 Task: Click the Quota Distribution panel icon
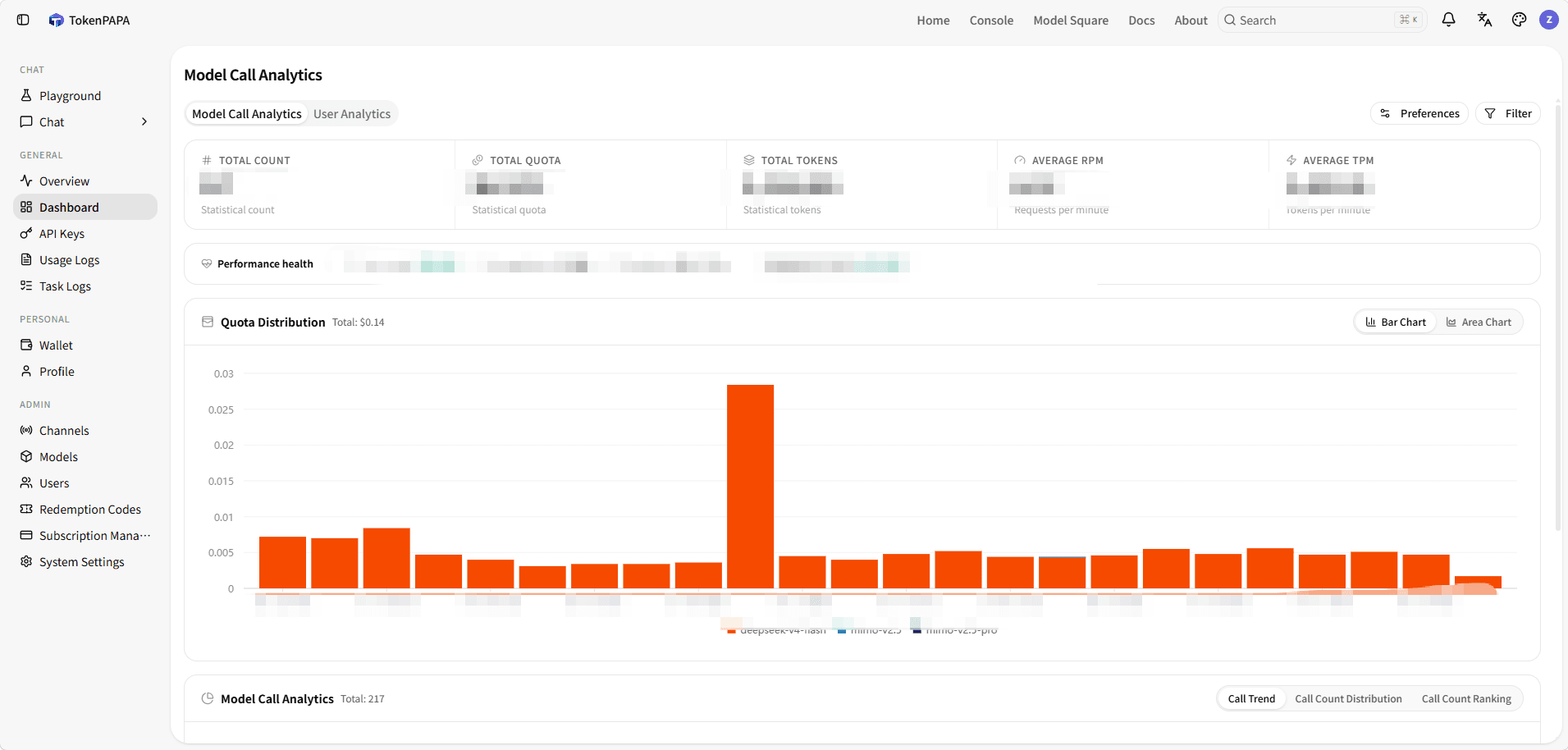[x=208, y=322]
